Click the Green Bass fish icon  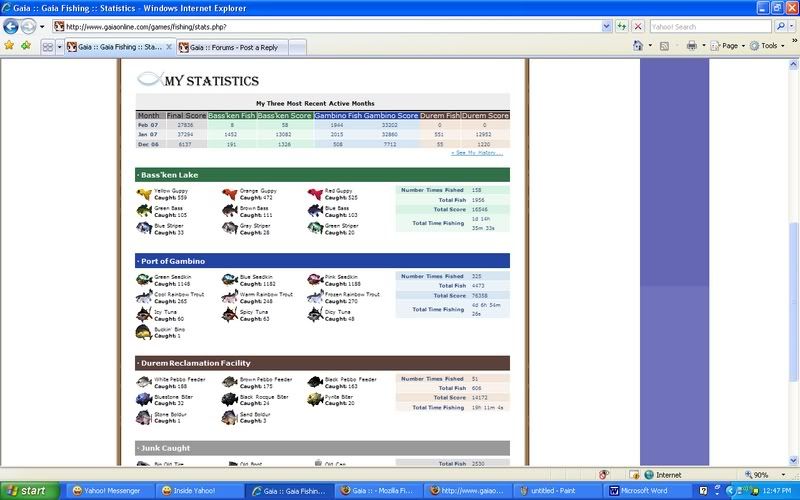point(144,211)
